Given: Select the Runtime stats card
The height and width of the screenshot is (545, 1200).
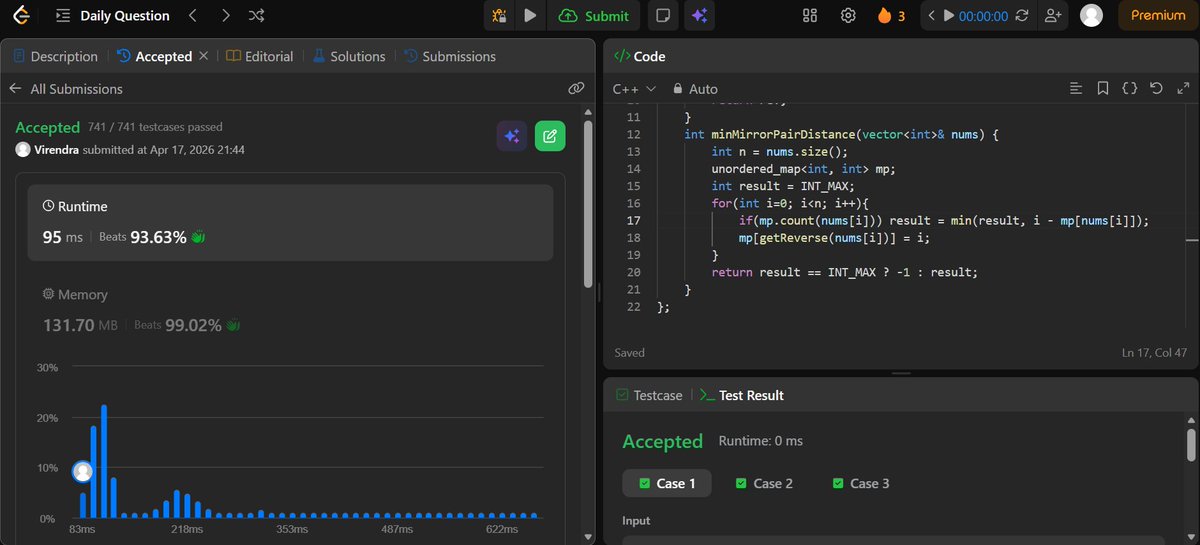Looking at the screenshot, I should click(290, 222).
